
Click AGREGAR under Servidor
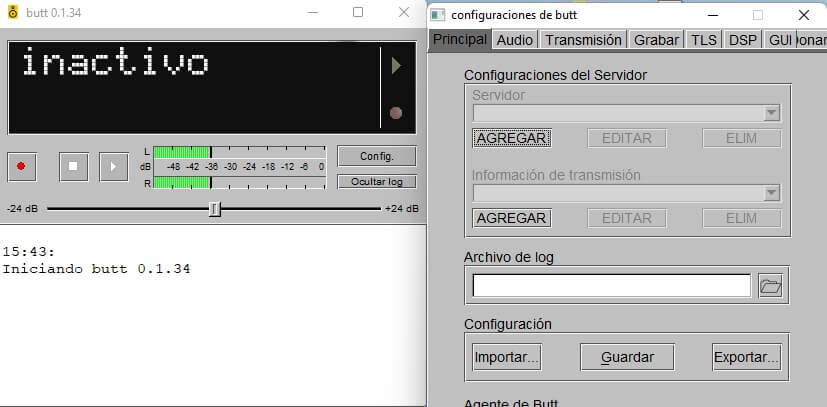(x=512, y=138)
